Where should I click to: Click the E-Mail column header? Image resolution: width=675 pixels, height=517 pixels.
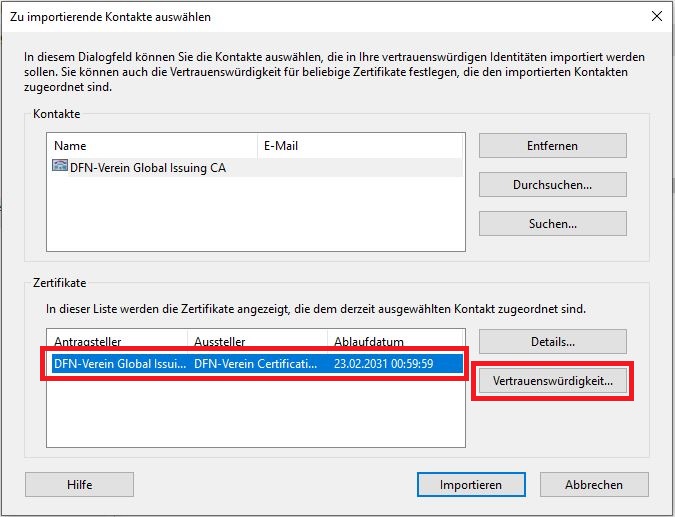pos(360,146)
